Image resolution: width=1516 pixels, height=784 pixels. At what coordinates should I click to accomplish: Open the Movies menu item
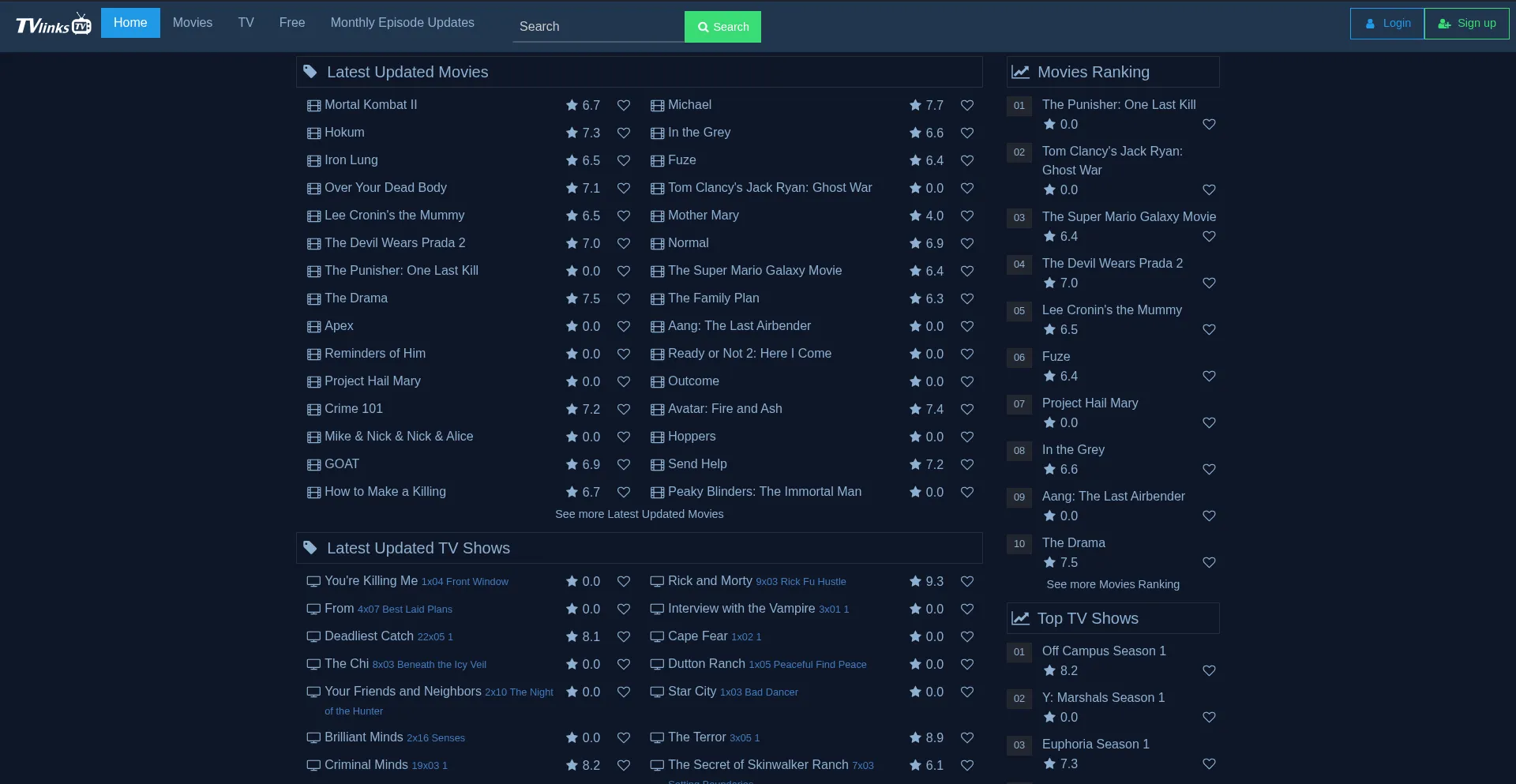pos(193,23)
